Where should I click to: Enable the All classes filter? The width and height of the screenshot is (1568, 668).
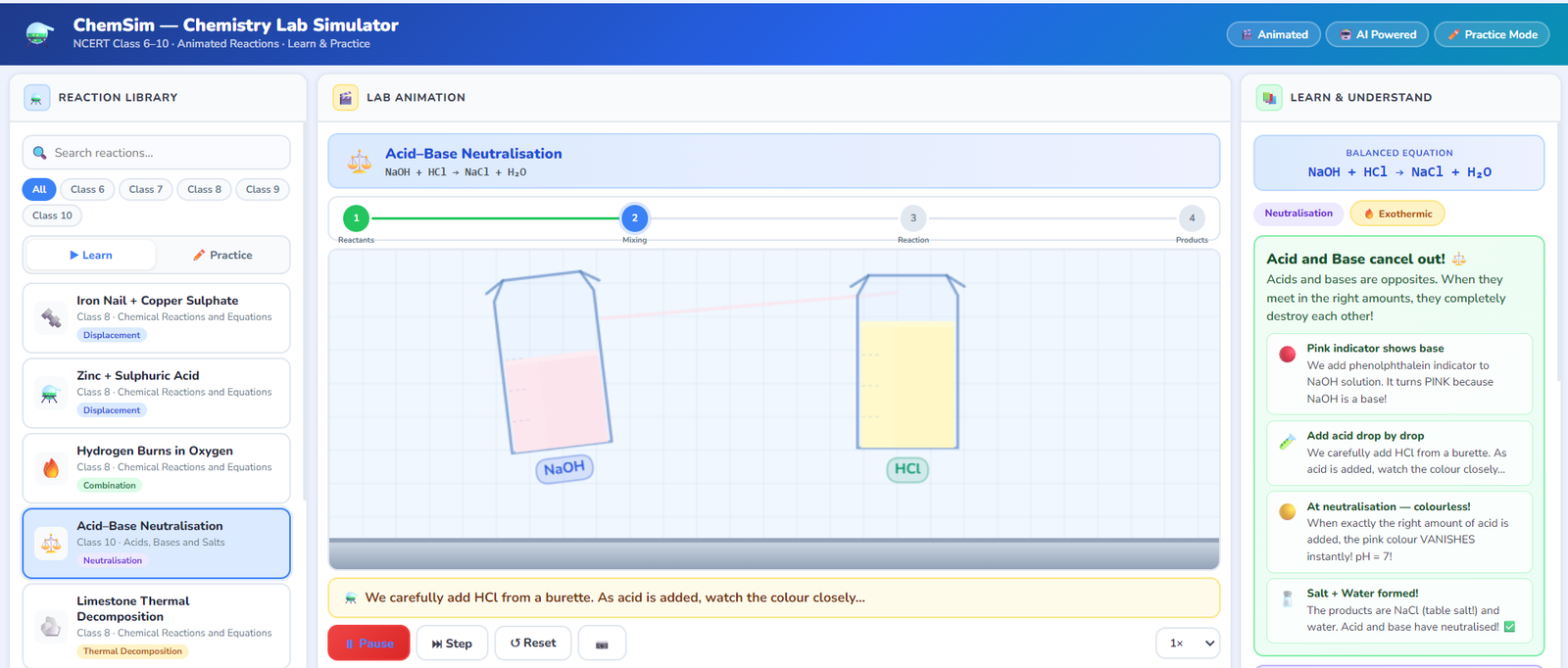39,189
